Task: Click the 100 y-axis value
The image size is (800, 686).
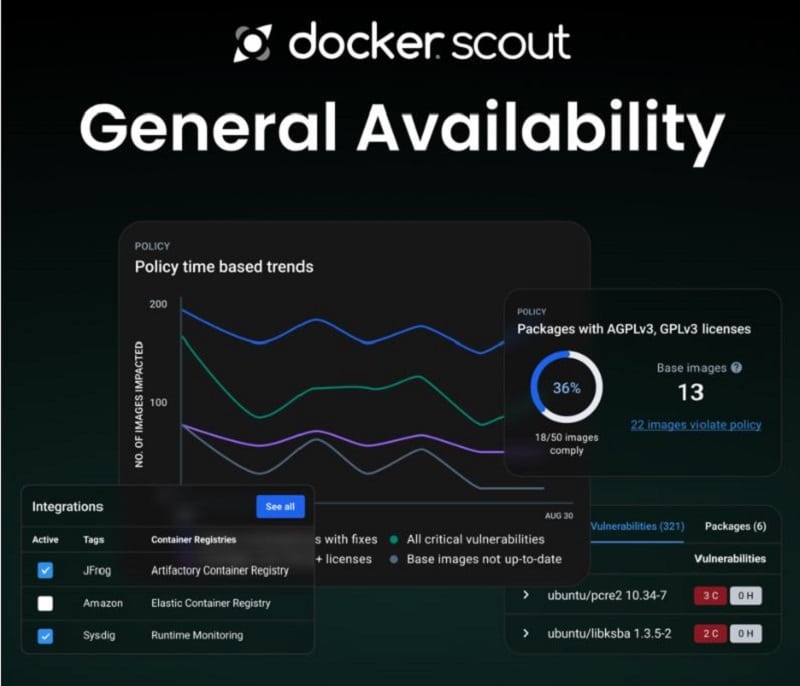Action: pyautogui.click(x=158, y=402)
